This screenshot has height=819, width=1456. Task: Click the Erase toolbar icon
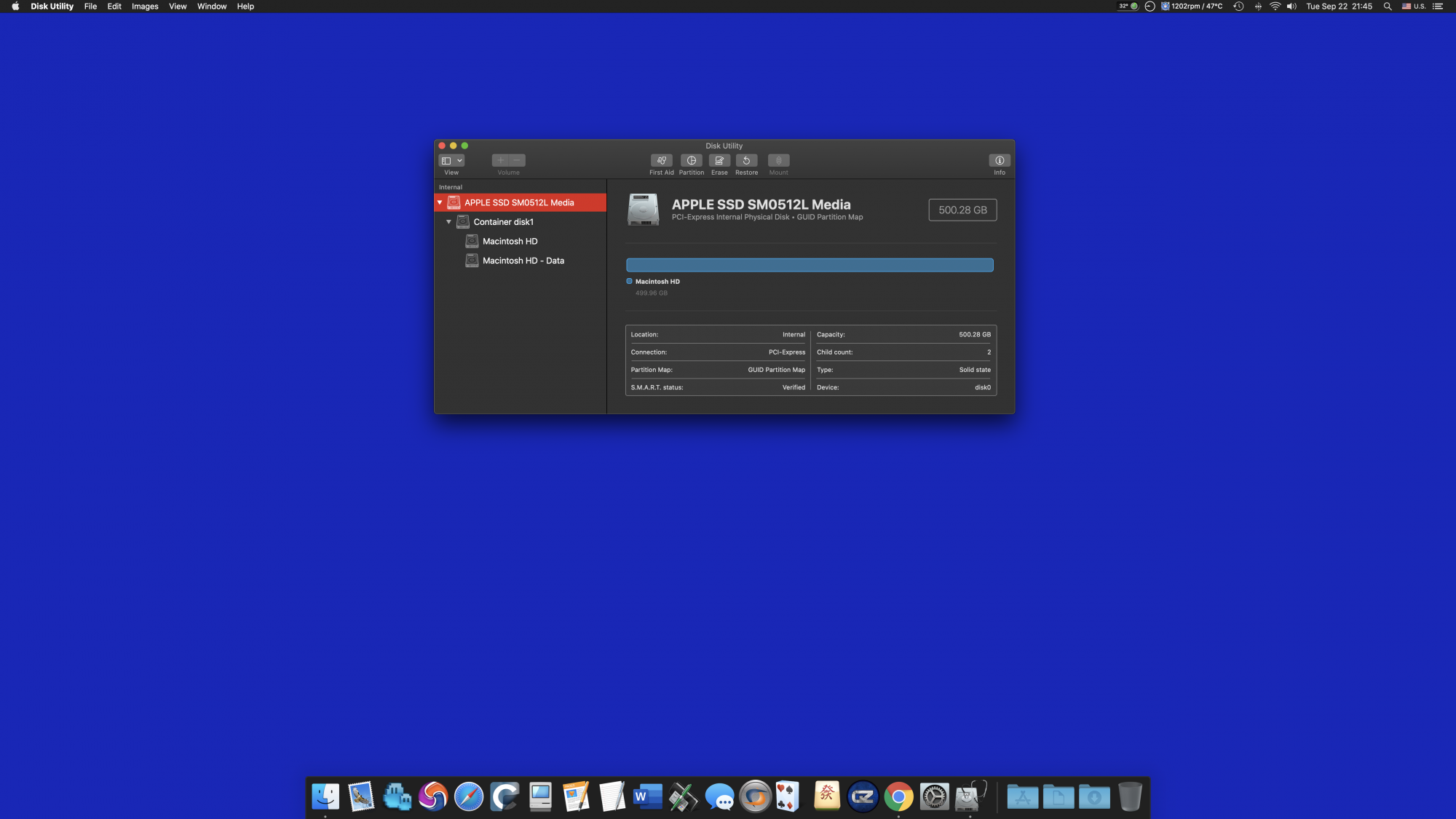719,160
